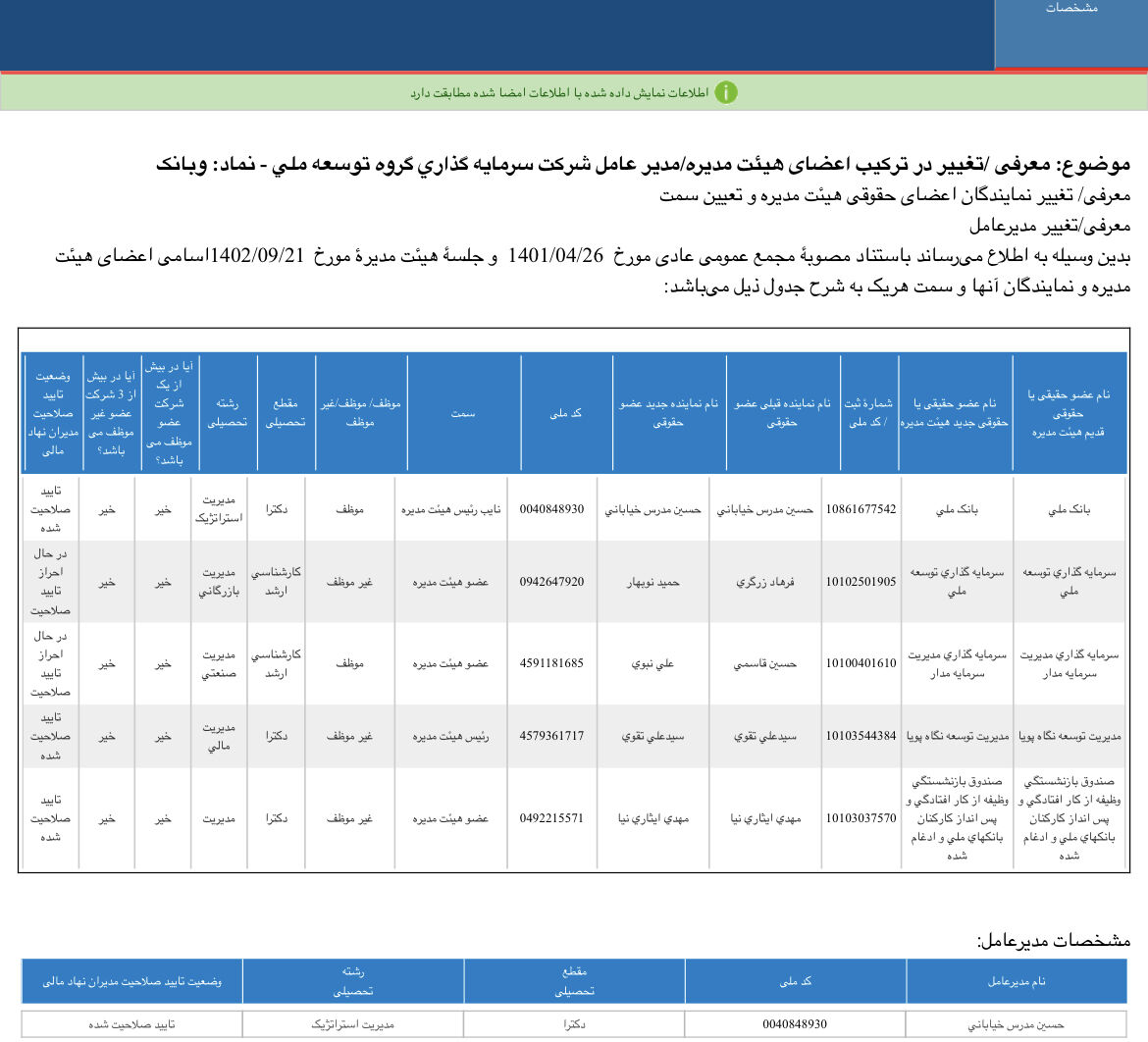The height and width of the screenshot is (1042, 1148).
Task: Select the وضعیت تایید صلاحیت مدیران نهاد مالی header
Action: (51, 412)
